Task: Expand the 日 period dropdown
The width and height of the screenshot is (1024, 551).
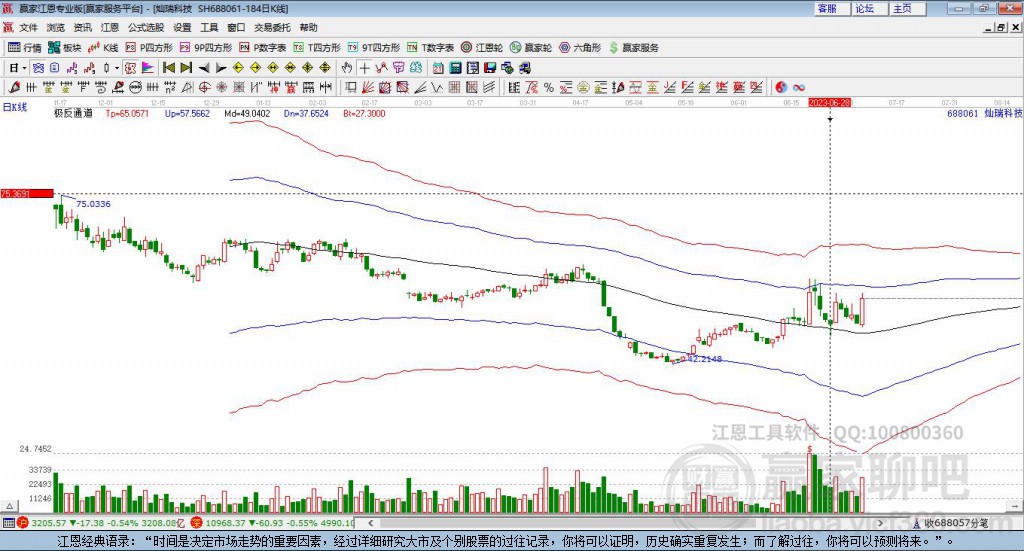Action: coord(24,68)
